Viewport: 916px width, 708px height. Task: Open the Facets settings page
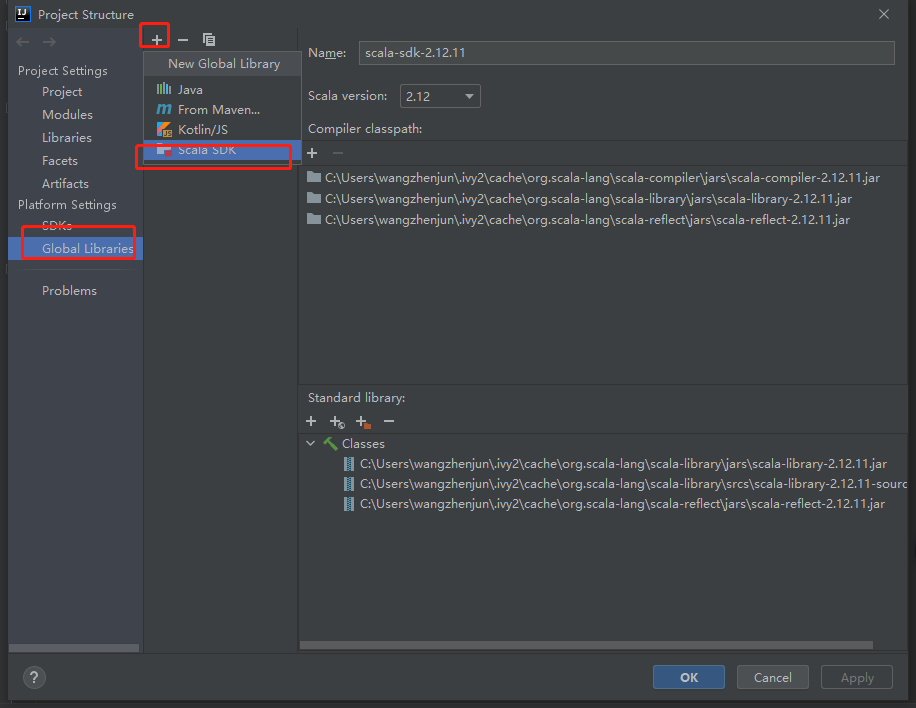pyautogui.click(x=60, y=161)
